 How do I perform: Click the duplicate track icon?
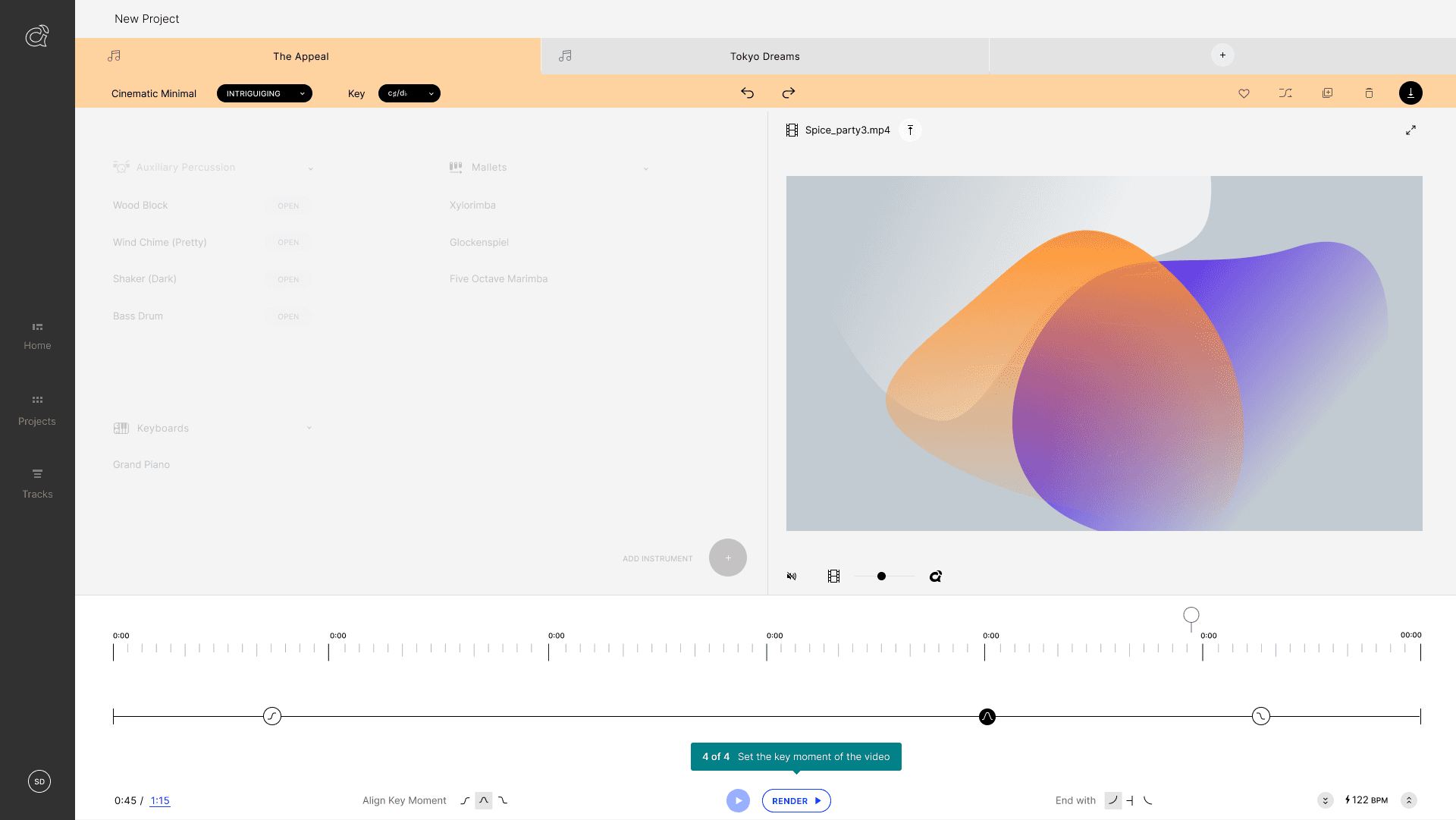(x=1327, y=93)
